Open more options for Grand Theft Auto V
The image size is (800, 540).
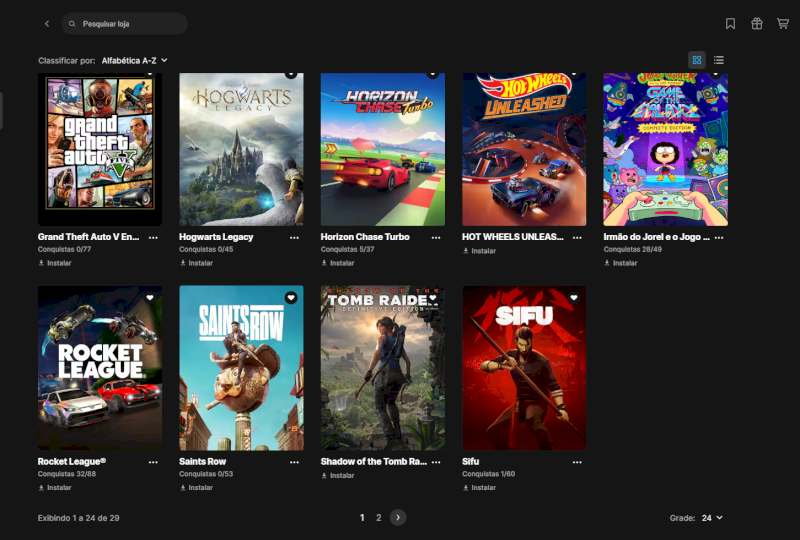pyautogui.click(x=153, y=238)
